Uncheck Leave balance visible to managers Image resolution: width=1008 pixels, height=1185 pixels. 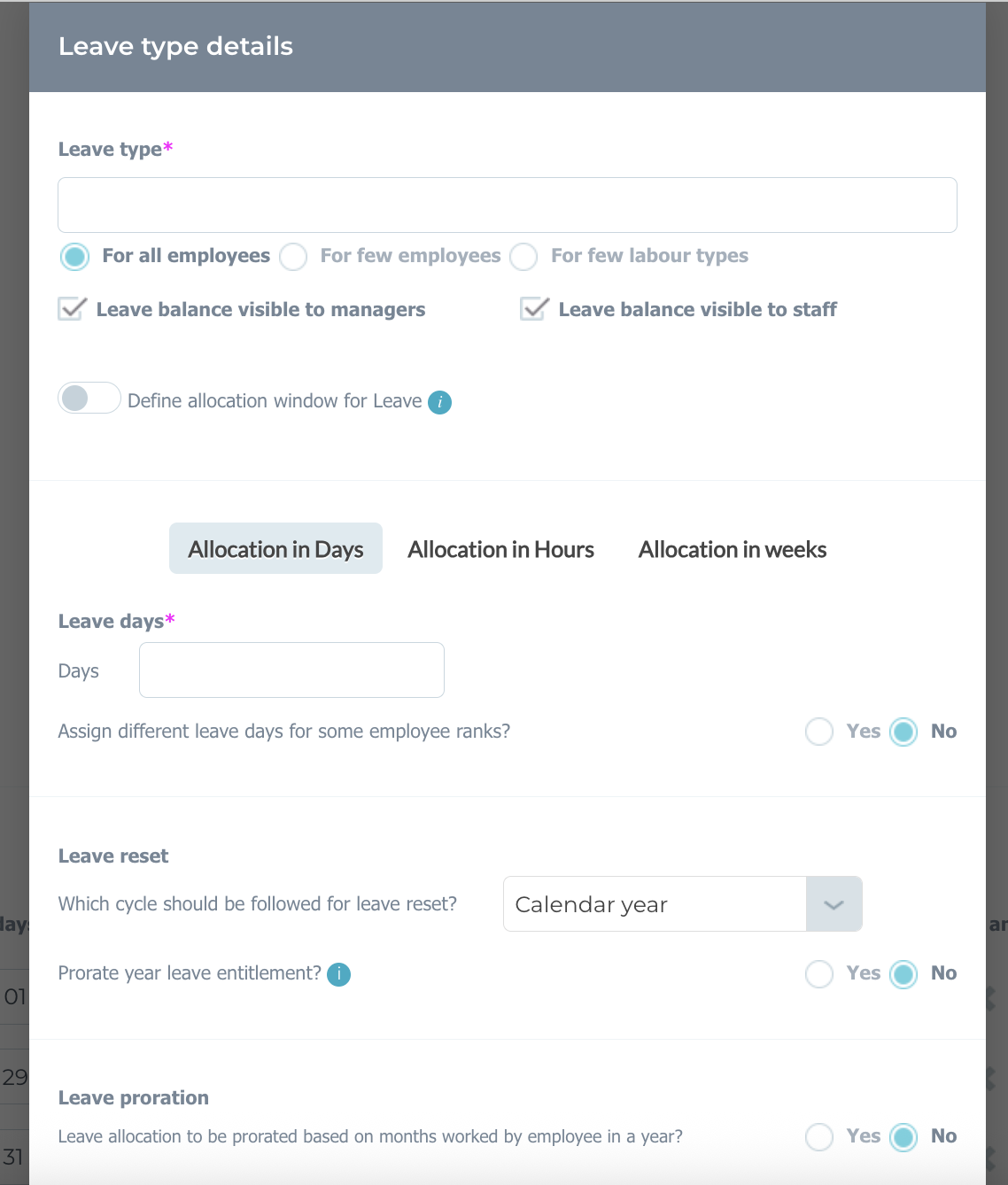click(72, 309)
